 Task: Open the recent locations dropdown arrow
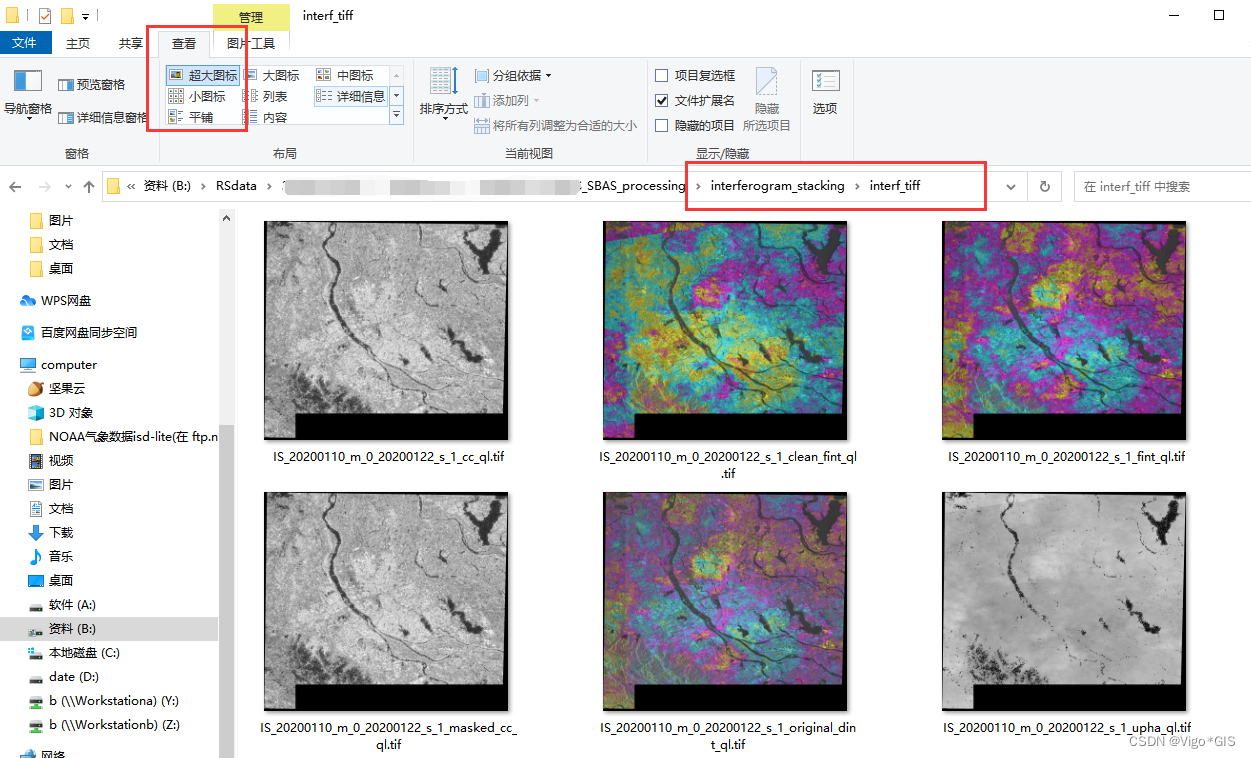pyautogui.click(x=67, y=187)
